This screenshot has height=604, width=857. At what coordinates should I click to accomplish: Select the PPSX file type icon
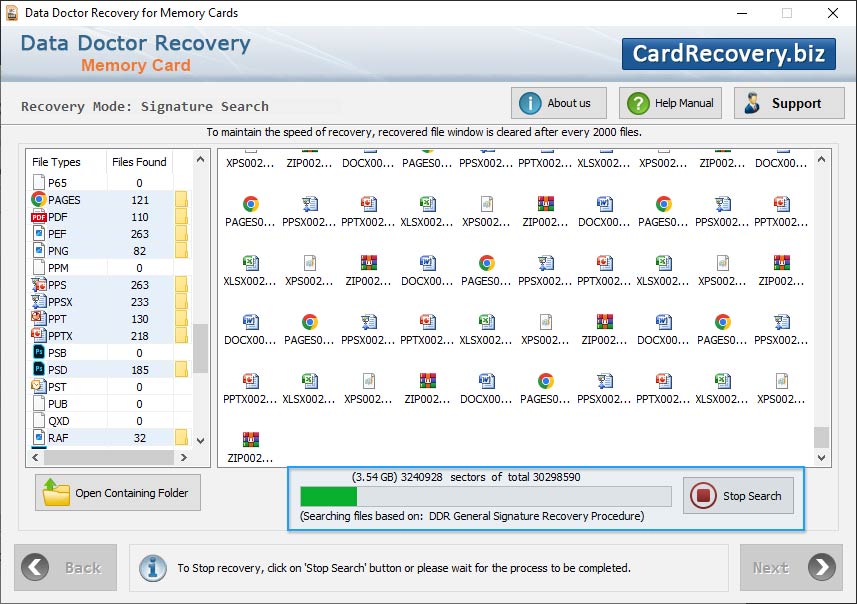click(x=39, y=302)
